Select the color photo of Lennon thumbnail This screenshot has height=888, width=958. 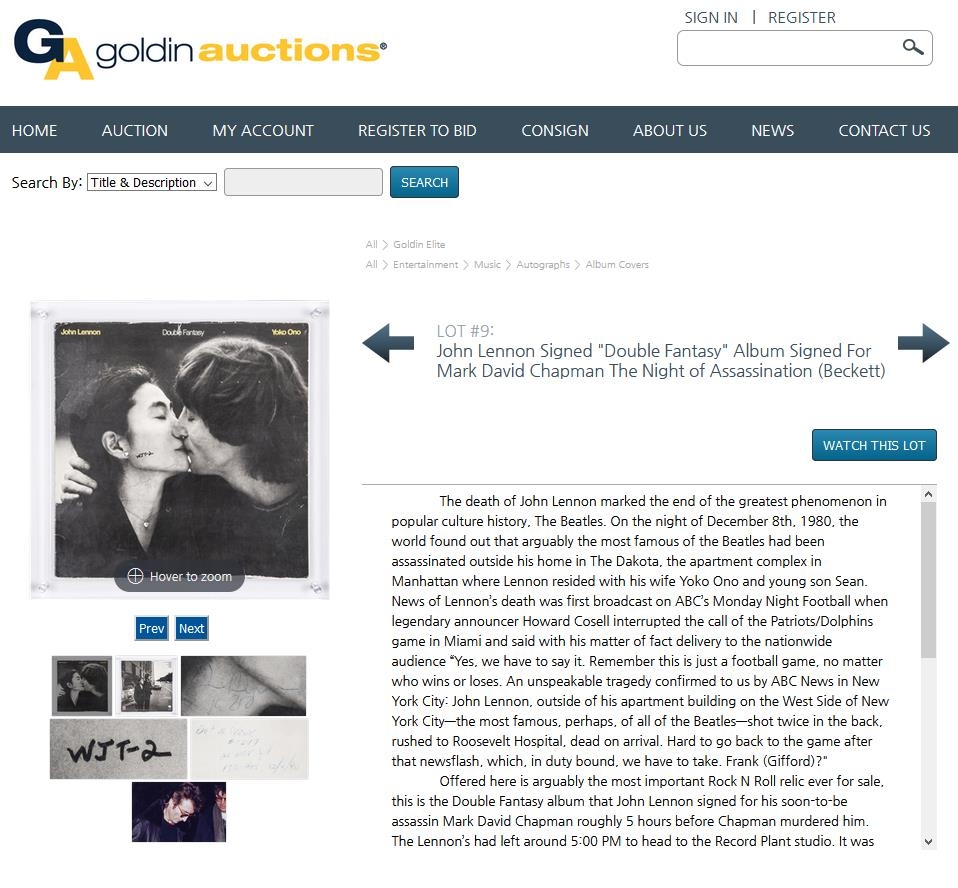click(179, 812)
